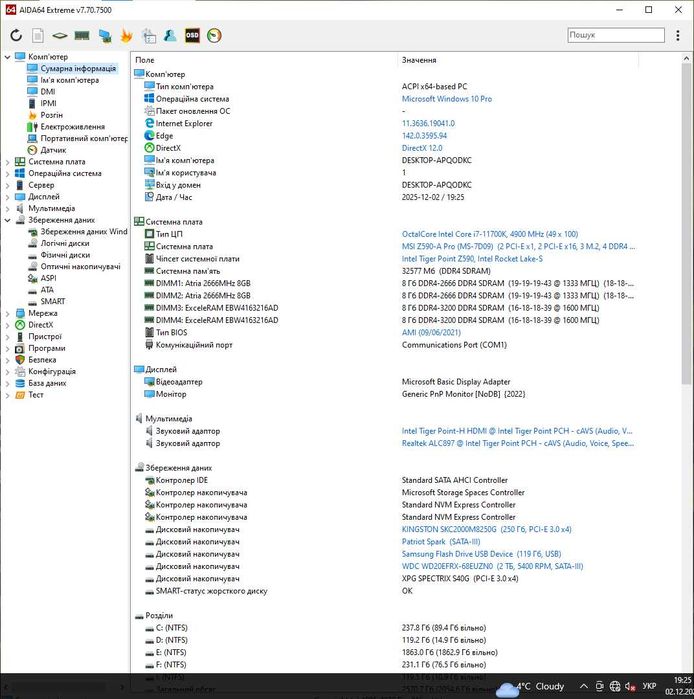Screen dimensions: 694x699
Task: Open the Microsoft Windows 10 Pro link
Action: [447, 99]
